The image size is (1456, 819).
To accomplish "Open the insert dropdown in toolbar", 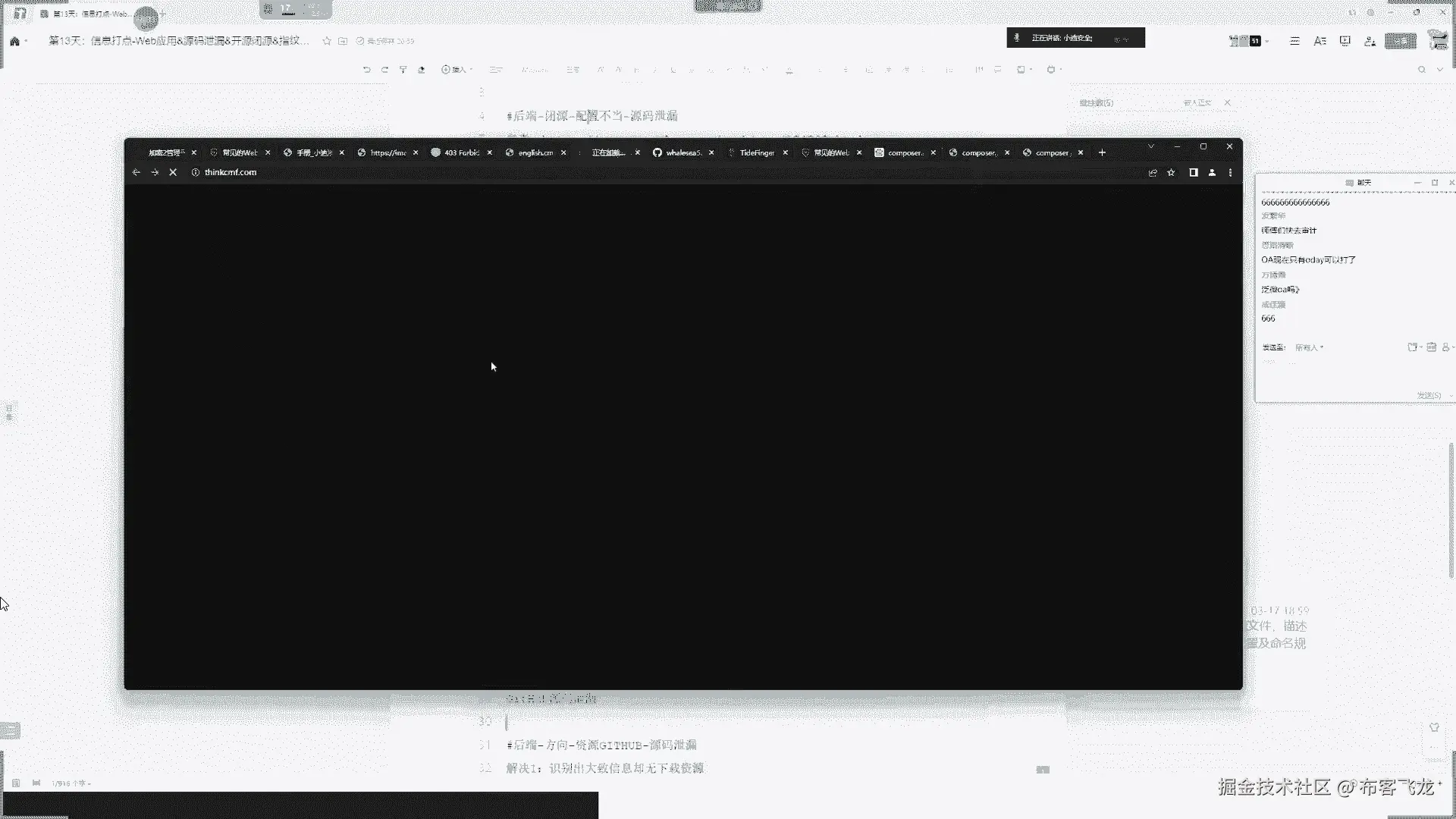I will click(x=457, y=70).
